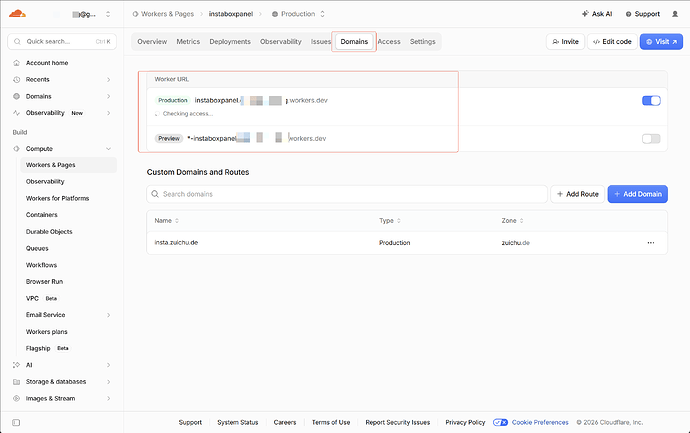The height and width of the screenshot is (433, 690).
Task: Collapse the sidebar with the bottom panel icon
Action: click(16, 422)
